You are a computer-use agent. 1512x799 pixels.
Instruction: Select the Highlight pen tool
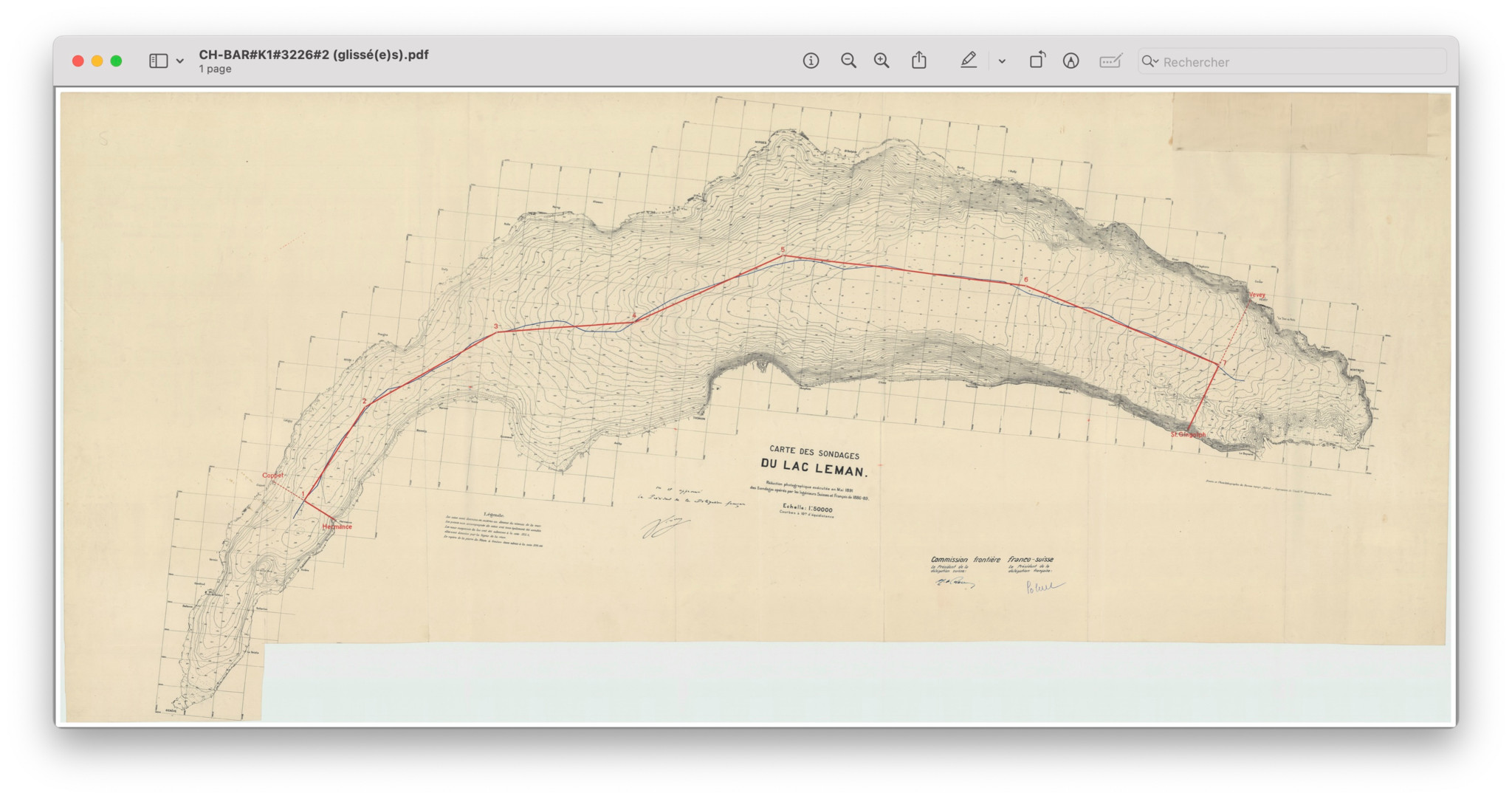[x=969, y=61]
